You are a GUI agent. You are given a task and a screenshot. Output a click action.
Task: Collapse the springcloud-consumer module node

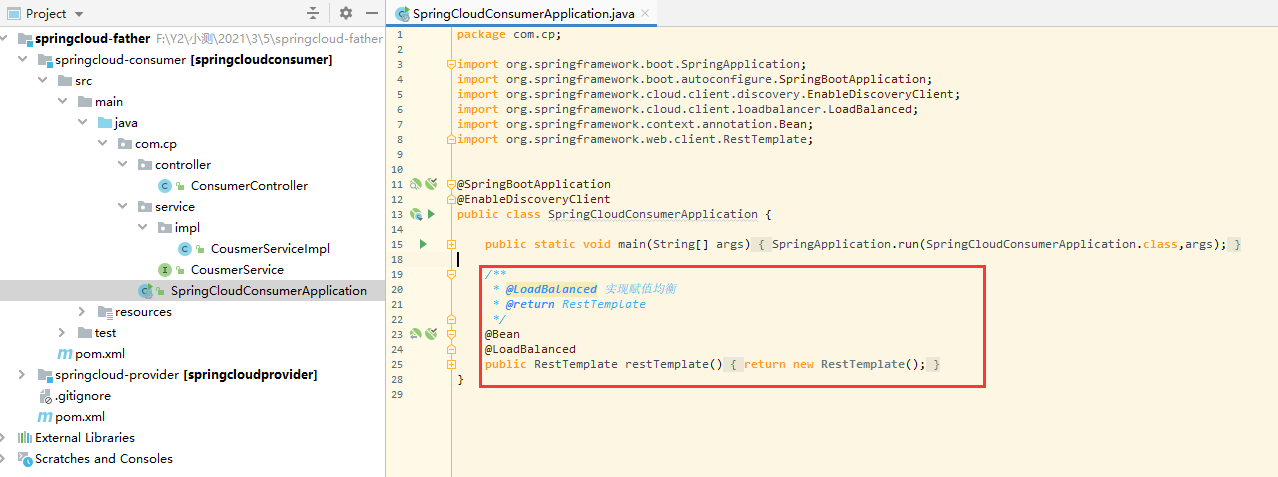(23, 60)
